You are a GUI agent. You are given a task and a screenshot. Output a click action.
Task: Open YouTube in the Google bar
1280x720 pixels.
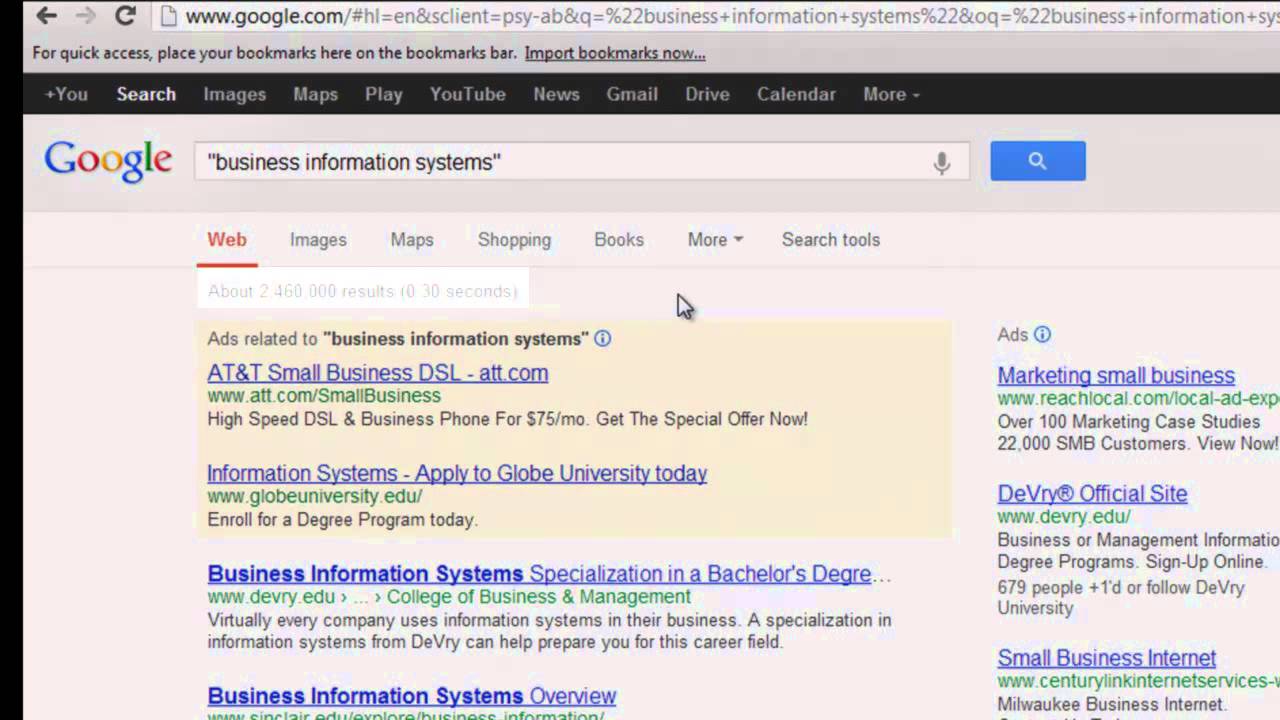click(467, 94)
